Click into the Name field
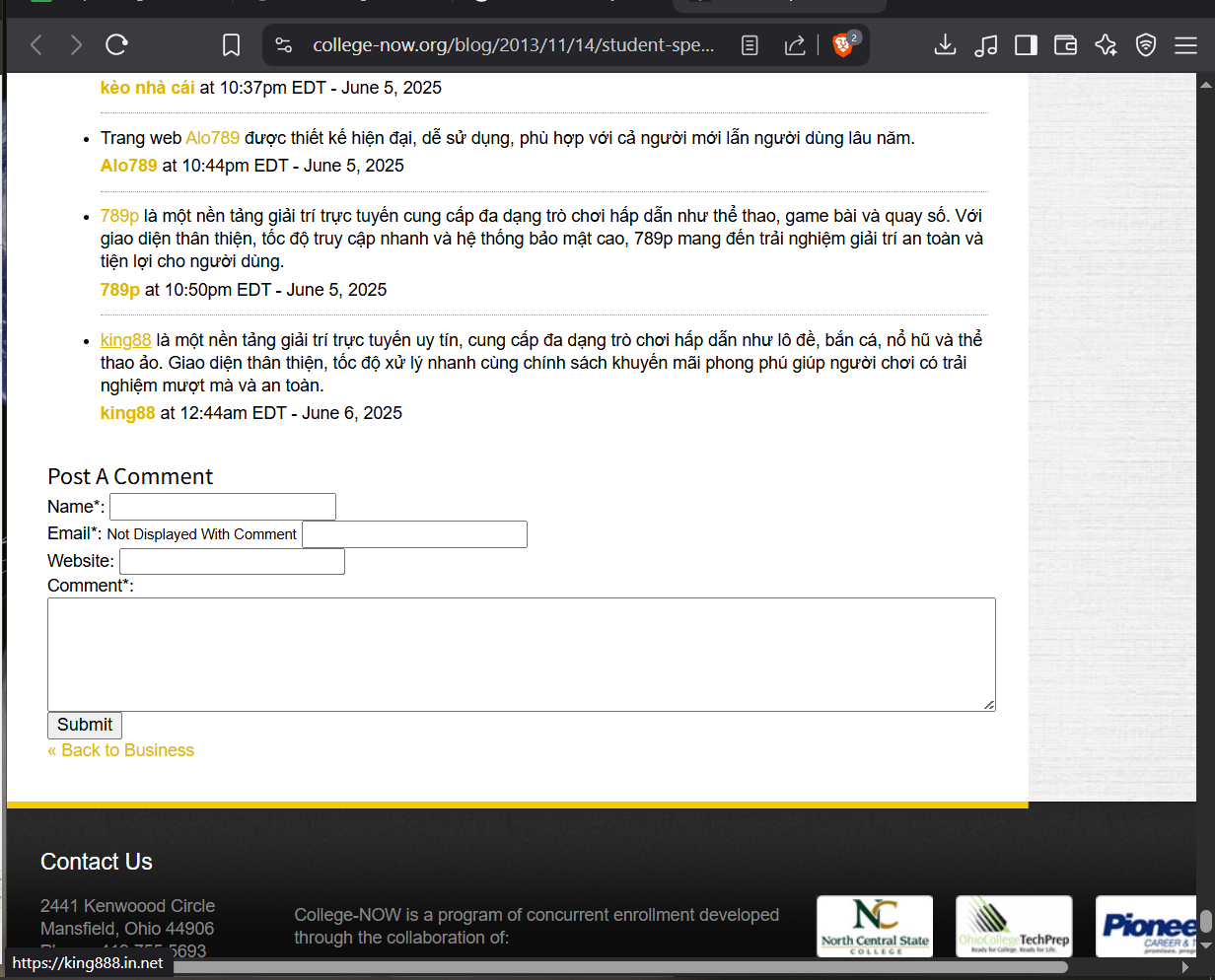 (223, 507)
